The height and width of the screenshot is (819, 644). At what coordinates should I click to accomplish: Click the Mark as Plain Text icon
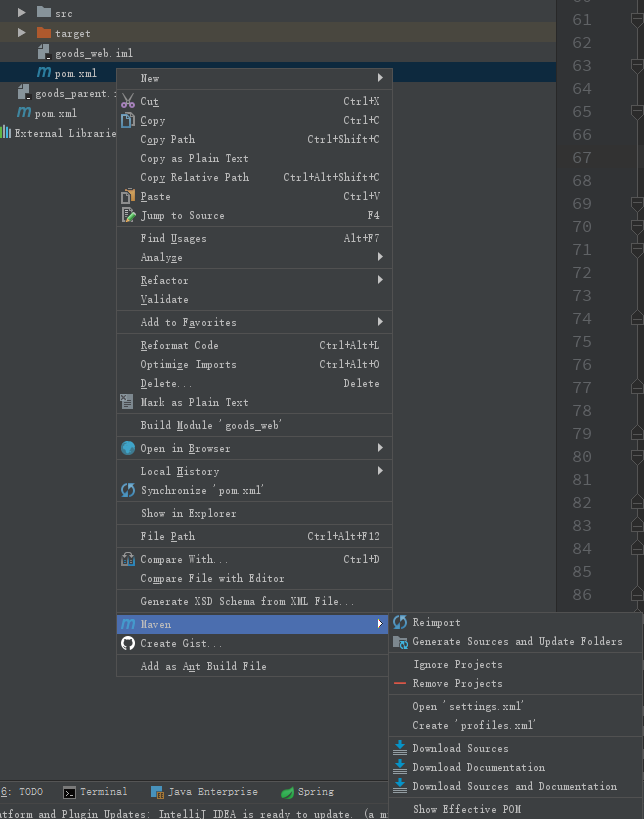tap(127, 402)
